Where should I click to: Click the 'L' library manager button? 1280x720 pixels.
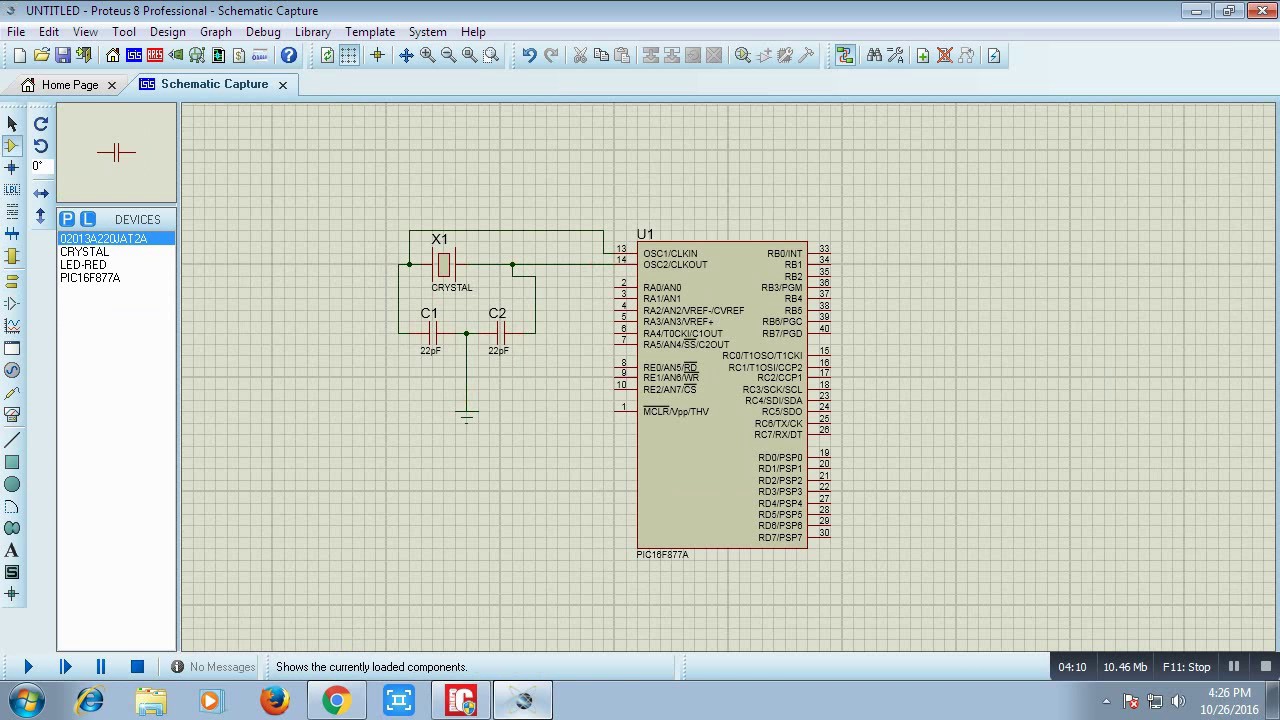point(88,219)
